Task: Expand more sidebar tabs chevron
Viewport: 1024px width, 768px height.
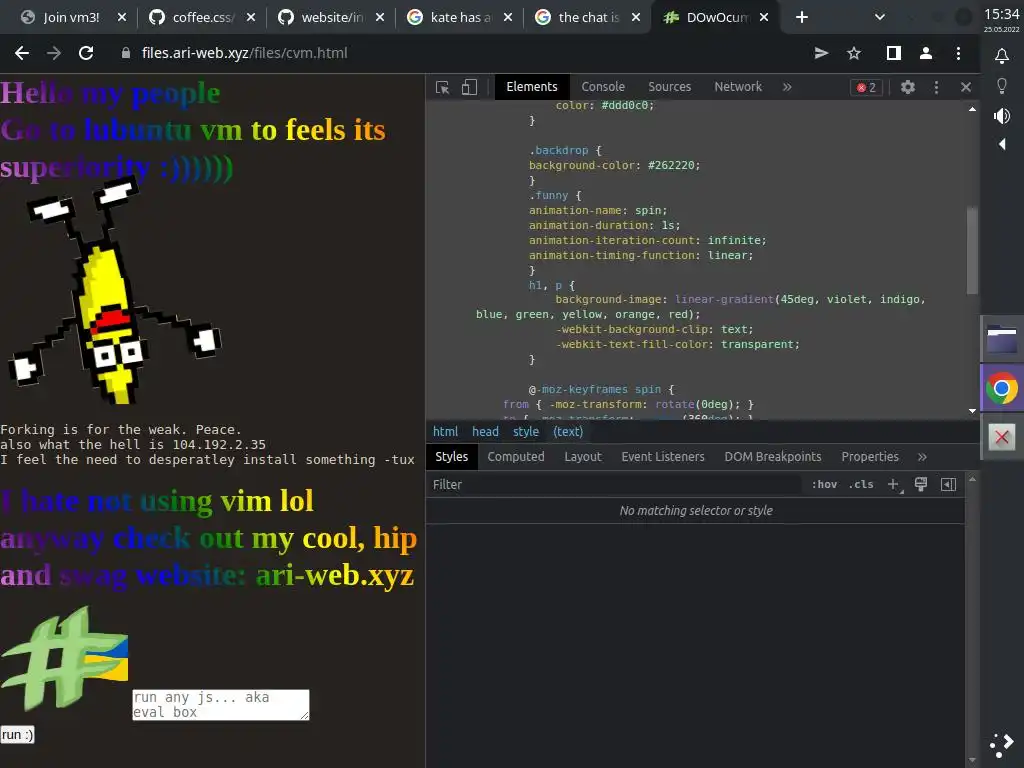Action: point(922,456)
